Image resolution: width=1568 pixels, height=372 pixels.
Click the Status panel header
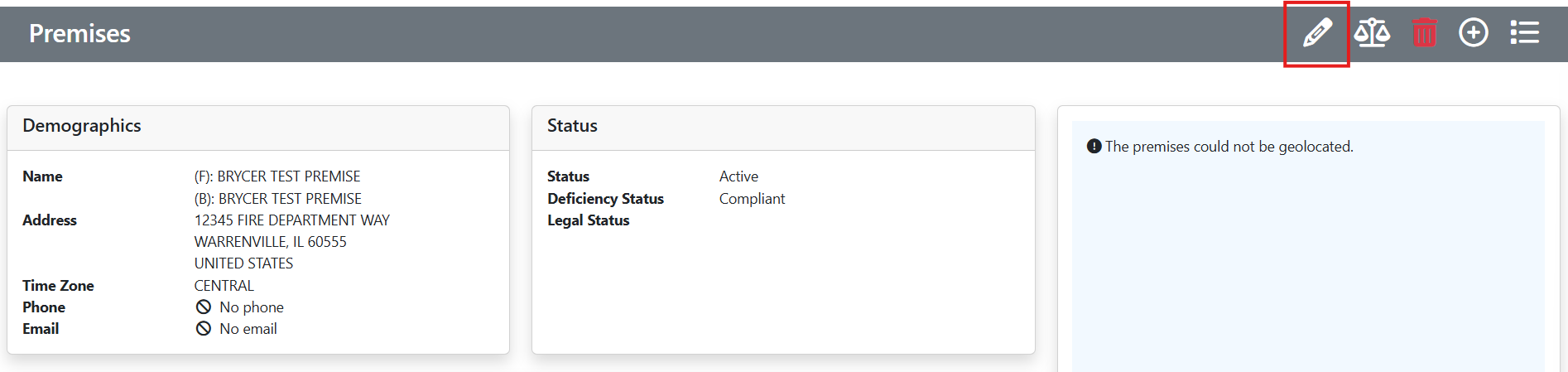[x=783, y=127]
